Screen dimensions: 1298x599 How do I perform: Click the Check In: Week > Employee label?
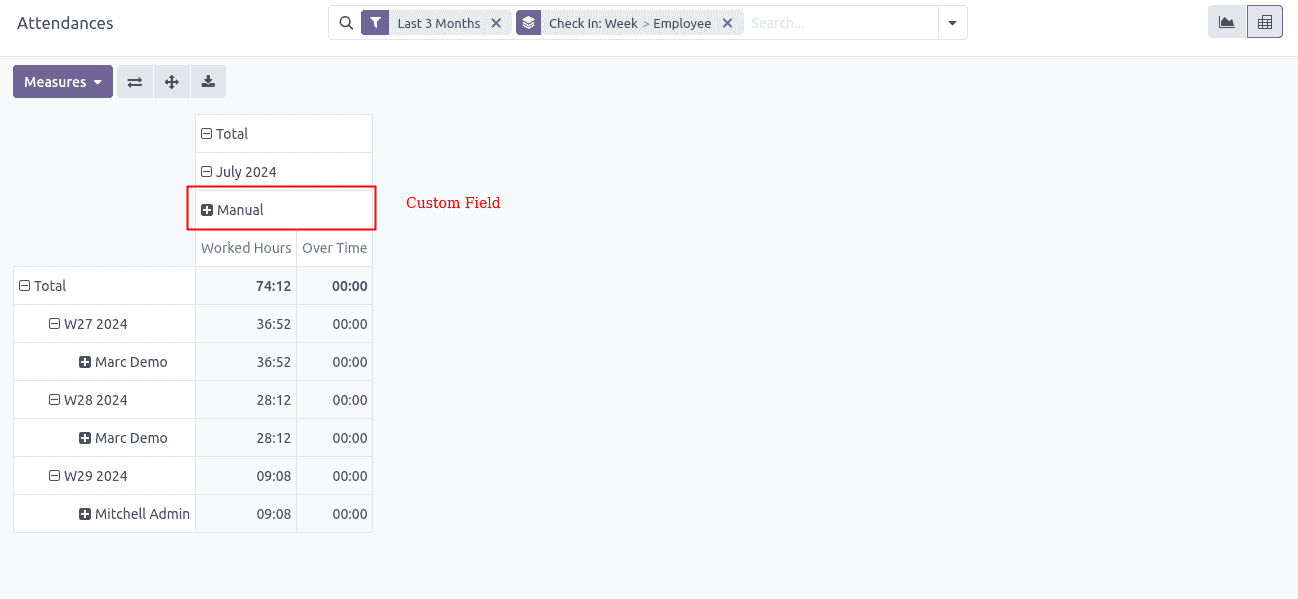630,23
